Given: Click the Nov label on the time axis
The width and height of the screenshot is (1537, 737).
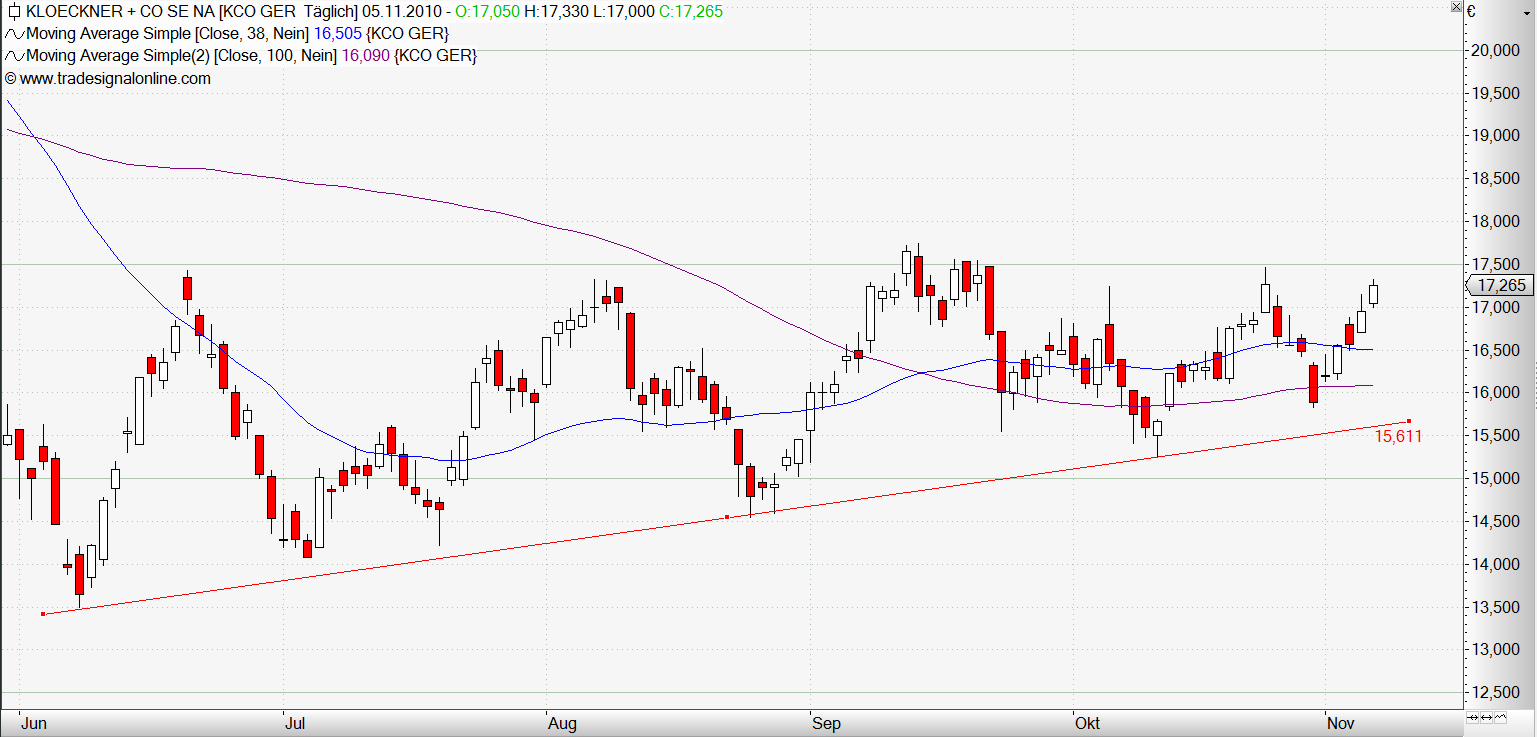Looking at the screenshot, I should click(x=1340, y=723).
